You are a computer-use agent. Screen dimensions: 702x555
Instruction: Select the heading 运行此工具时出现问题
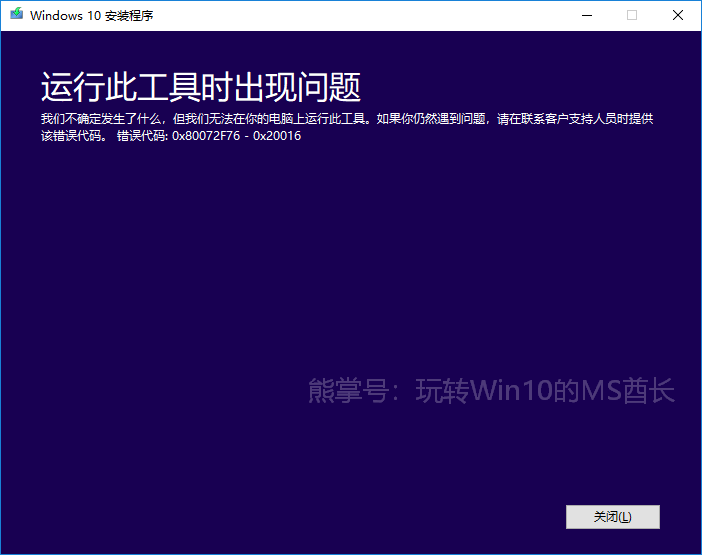tap(201, 87)
